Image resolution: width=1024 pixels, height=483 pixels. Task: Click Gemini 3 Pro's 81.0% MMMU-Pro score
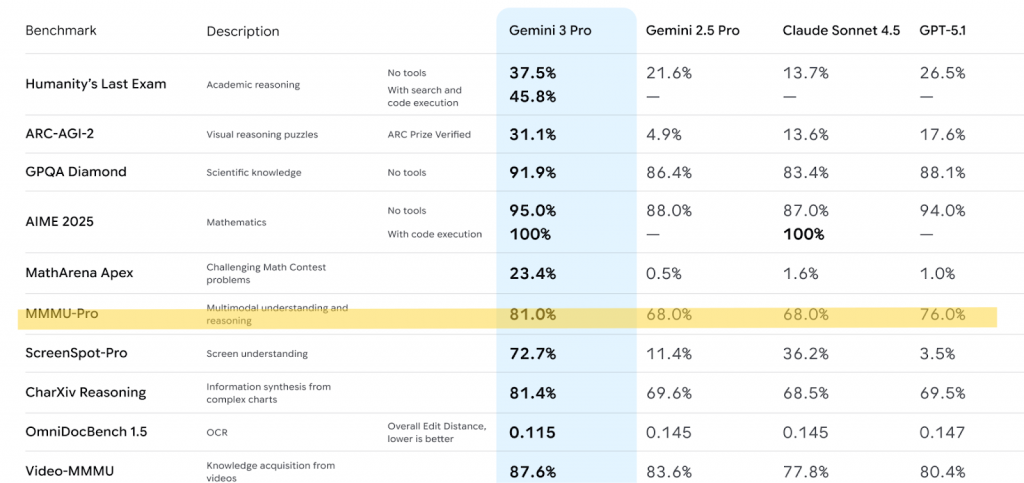click(x=533, y=314)
